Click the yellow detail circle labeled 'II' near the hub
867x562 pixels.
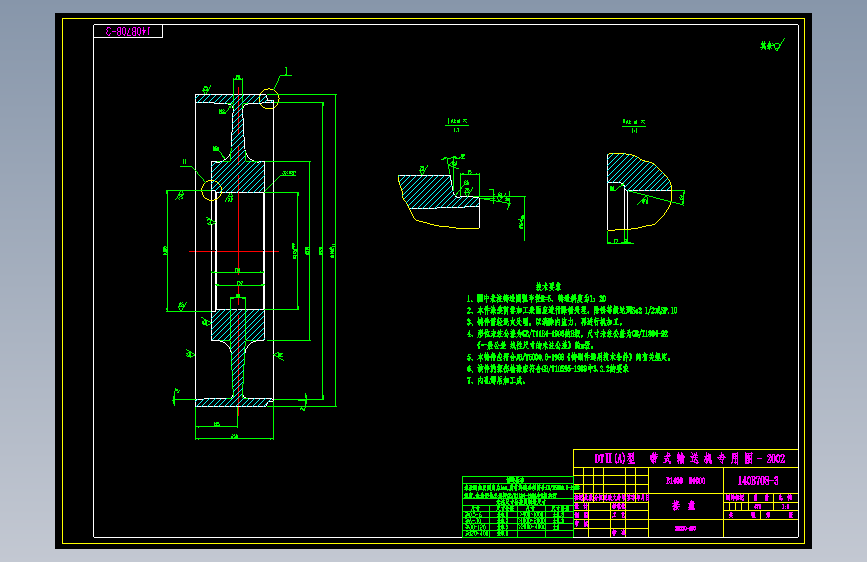pos(211,190)
